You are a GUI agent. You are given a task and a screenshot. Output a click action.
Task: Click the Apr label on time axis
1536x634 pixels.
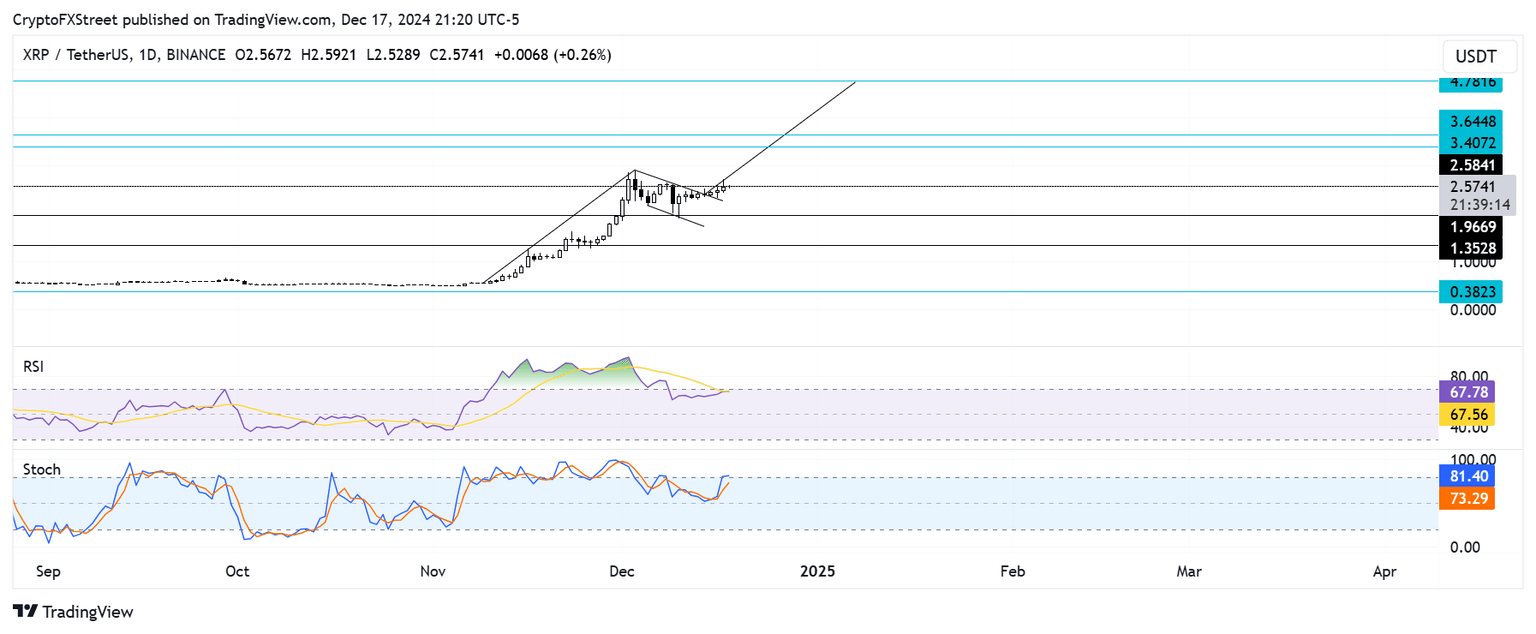point(1384,572)
